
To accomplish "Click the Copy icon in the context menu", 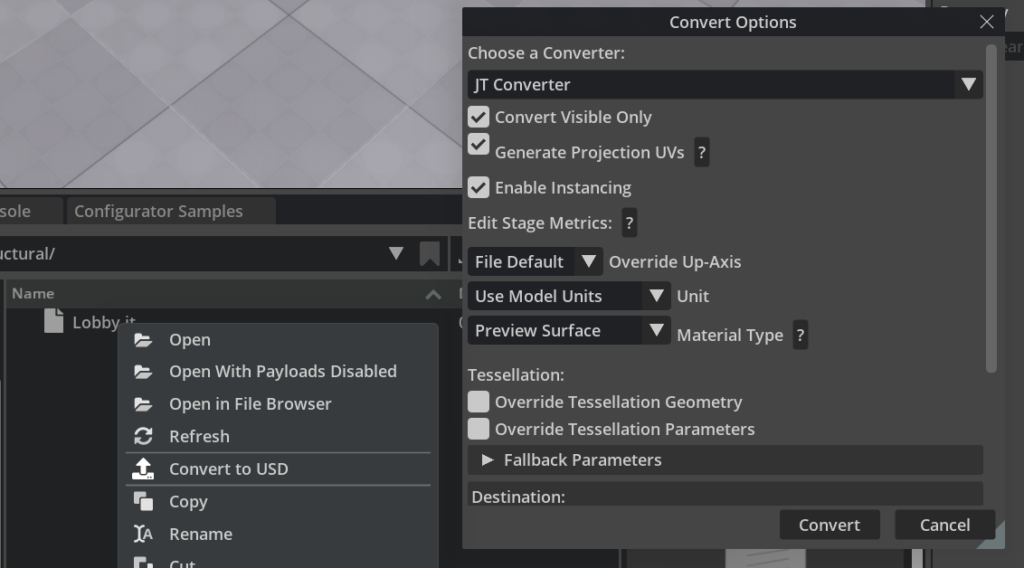I will pyautogui.click(x=144, y=502).
